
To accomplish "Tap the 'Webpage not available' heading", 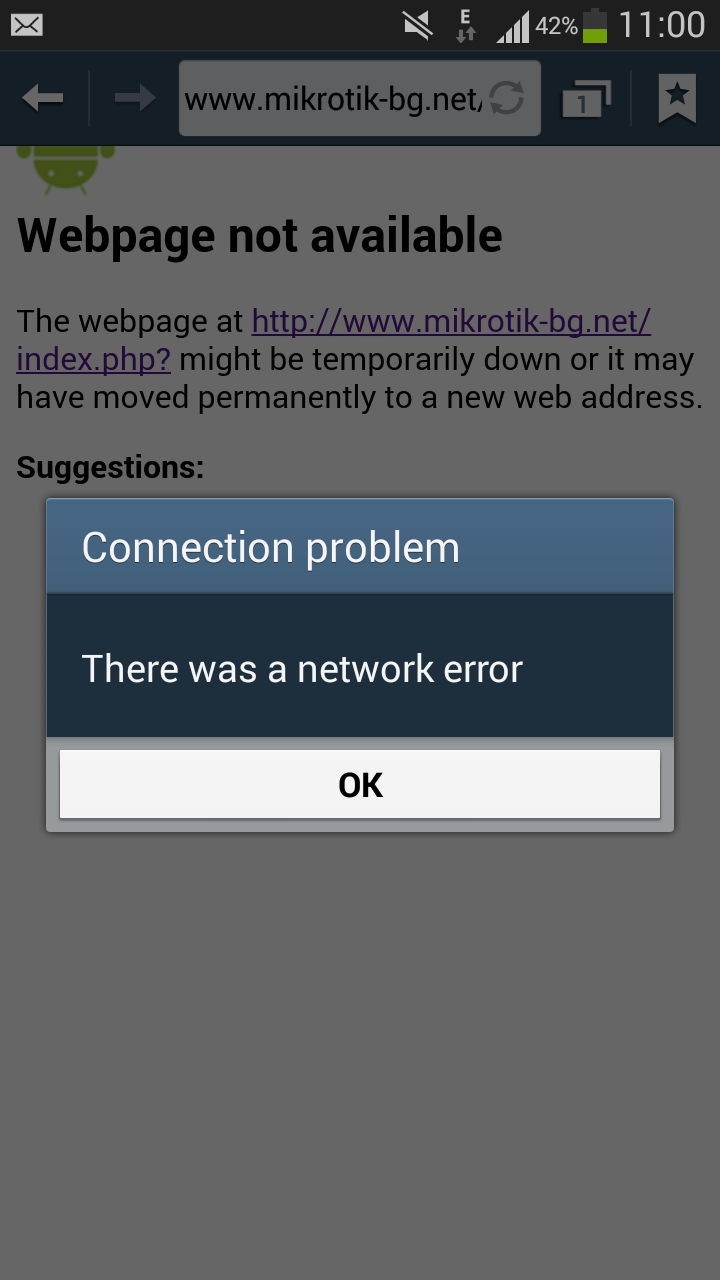I will click(260, 236).
